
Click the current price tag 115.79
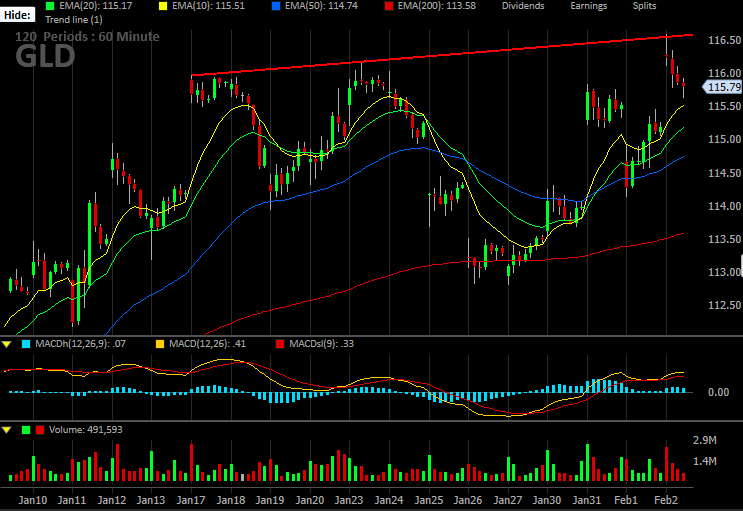[x=722, y=87]
